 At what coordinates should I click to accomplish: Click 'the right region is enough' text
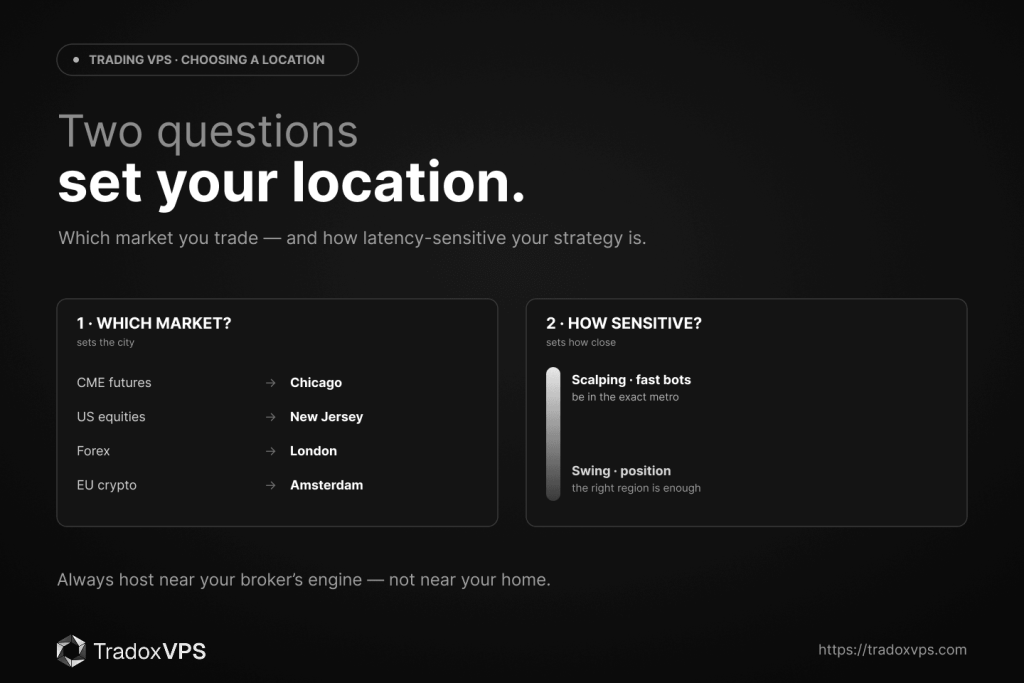[636, 488]
